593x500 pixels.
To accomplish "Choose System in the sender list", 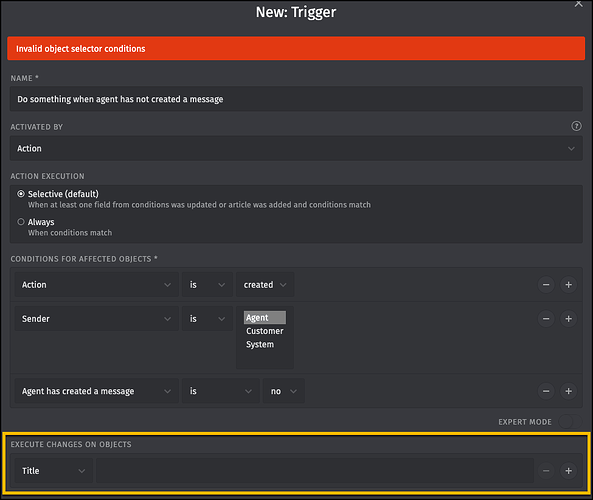I will 260,344.
